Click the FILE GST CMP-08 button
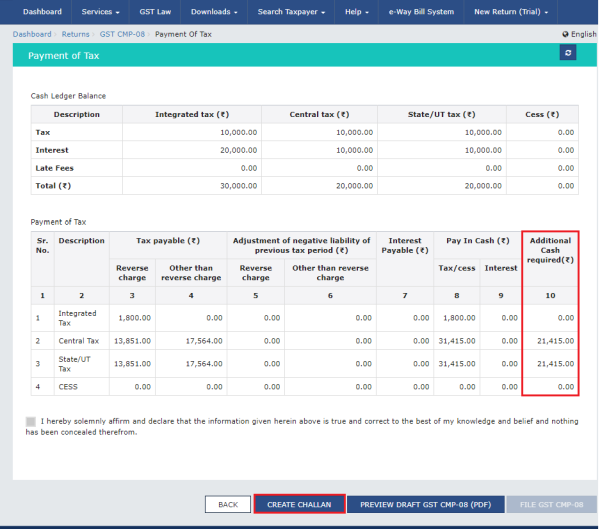The width and height of the screenshot is (600, 529). 552,504
